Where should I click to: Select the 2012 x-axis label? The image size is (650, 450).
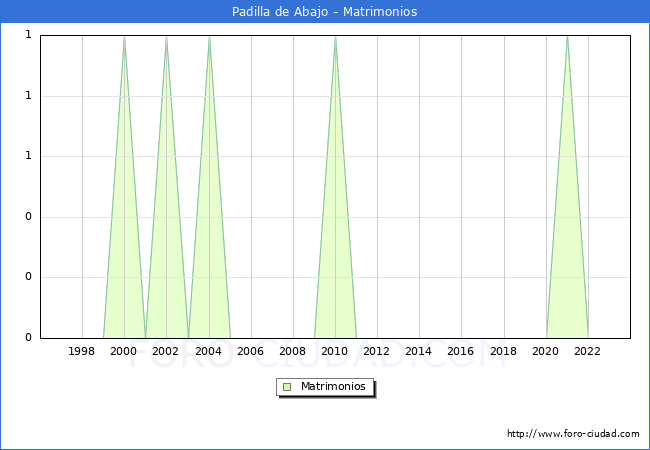pos(377,351)
